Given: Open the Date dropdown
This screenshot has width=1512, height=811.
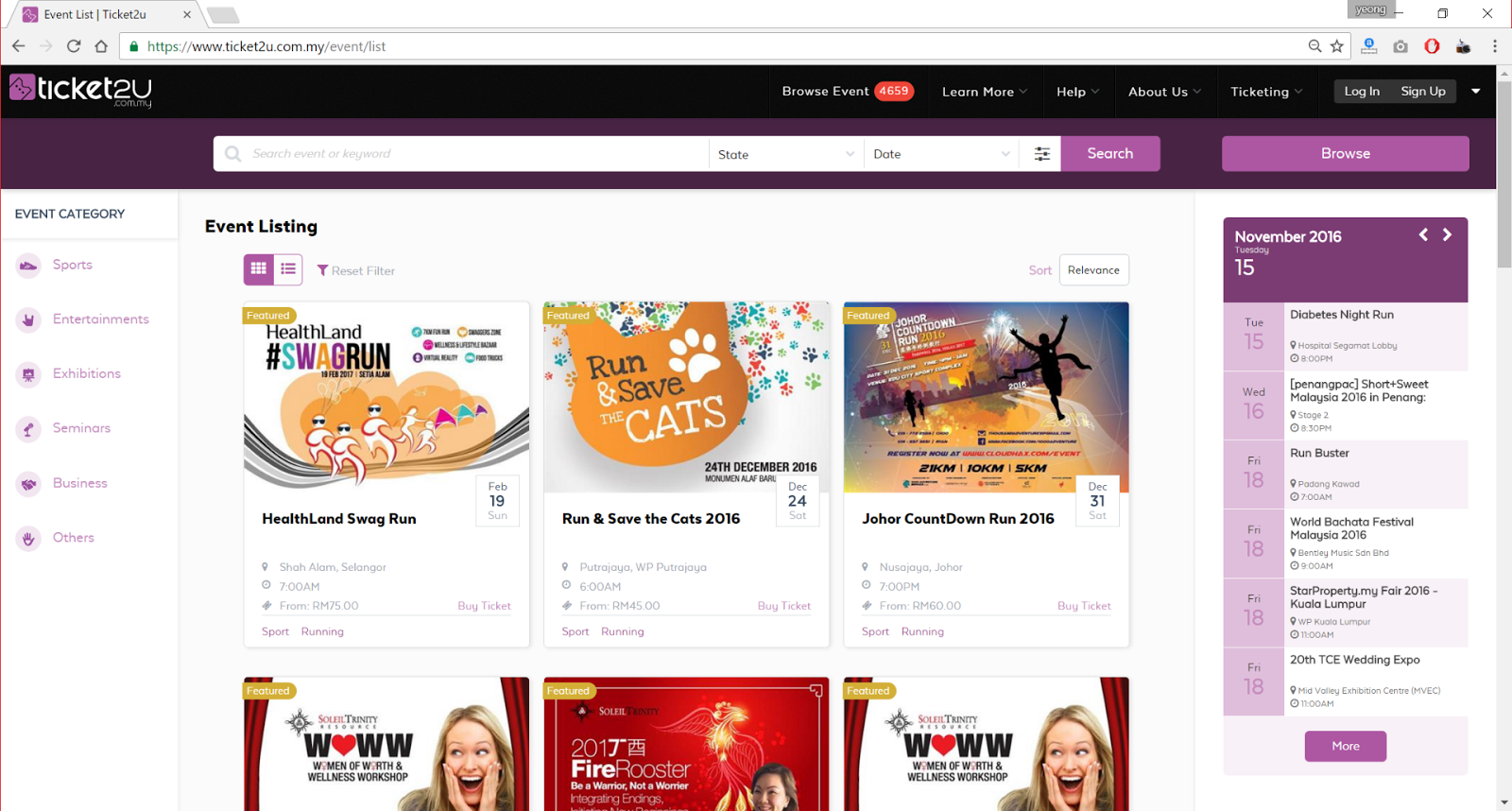Looking at the screenshot, I should click(941, 154).
